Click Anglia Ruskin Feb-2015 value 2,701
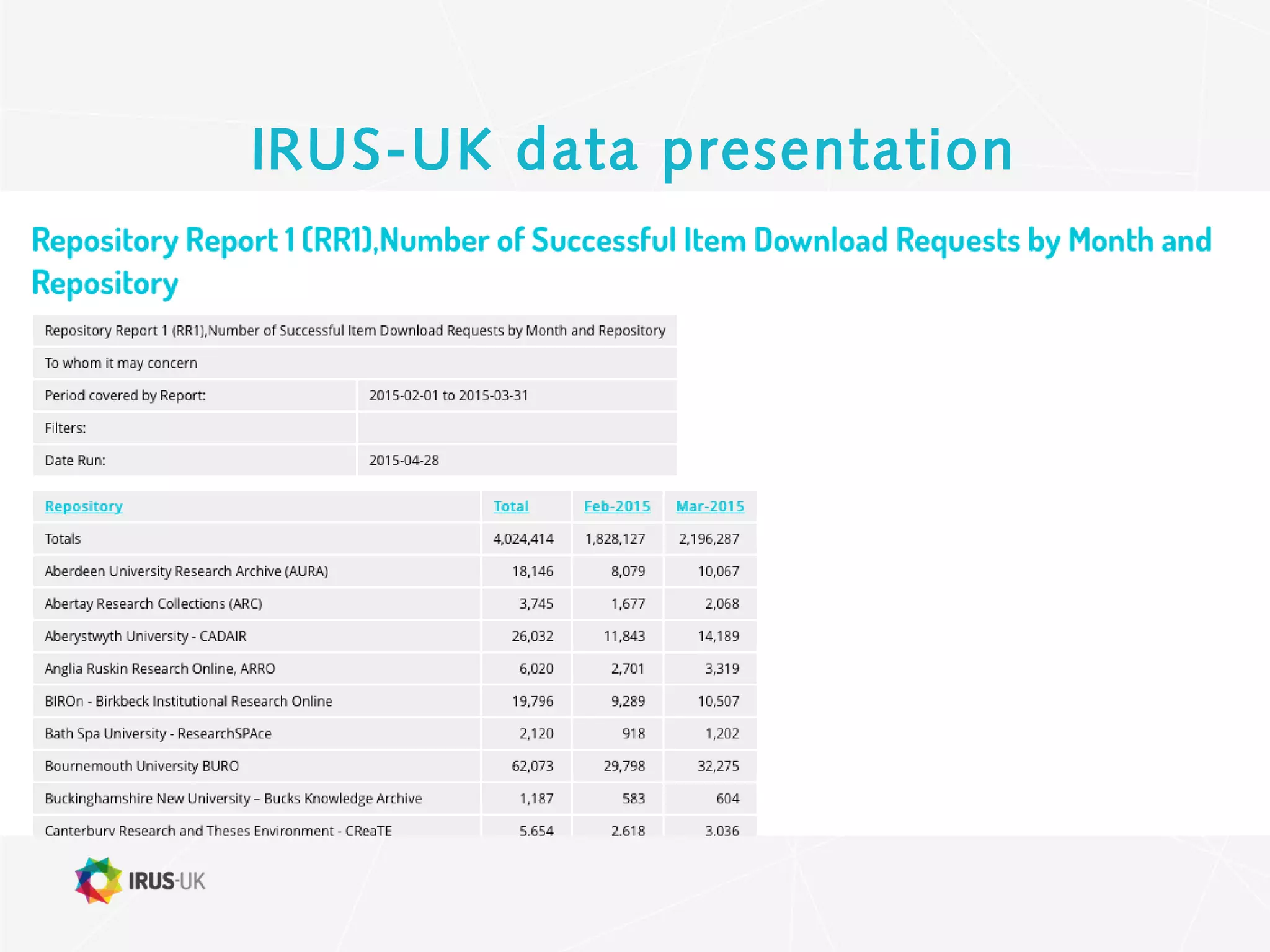The width and height of the screenshot is (1270, 952). [x=628, y=668]
